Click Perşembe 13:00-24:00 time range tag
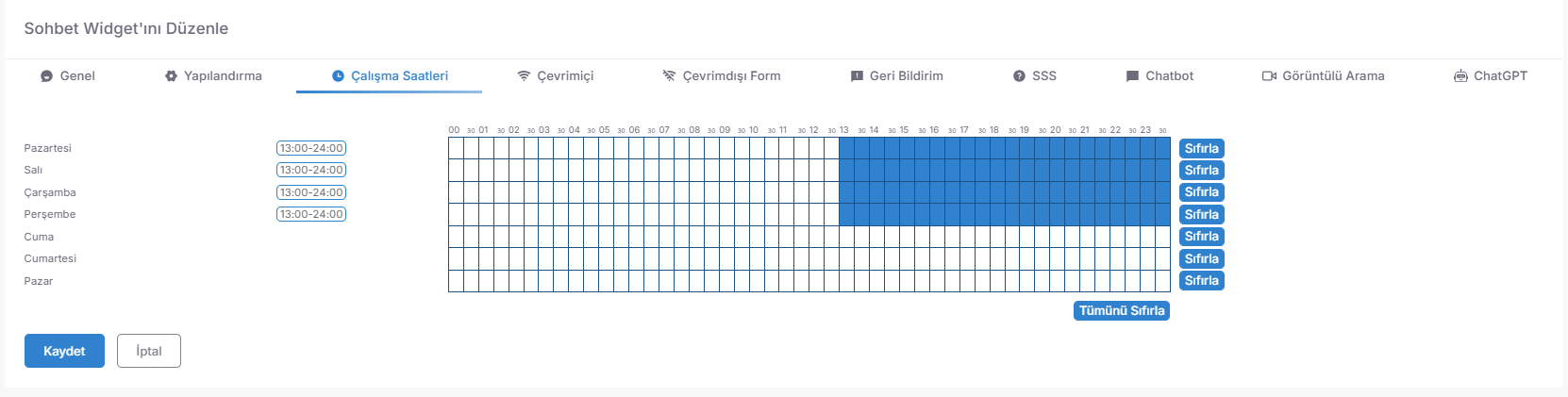 click(311, 214)
